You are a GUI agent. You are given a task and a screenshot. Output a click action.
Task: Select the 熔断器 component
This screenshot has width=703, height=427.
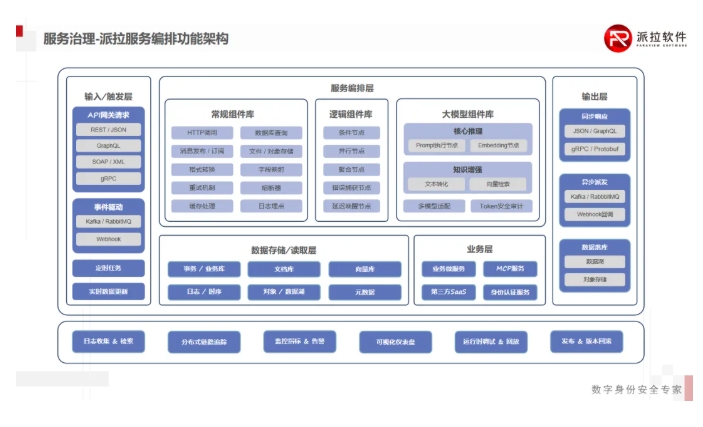coord(271,188)
